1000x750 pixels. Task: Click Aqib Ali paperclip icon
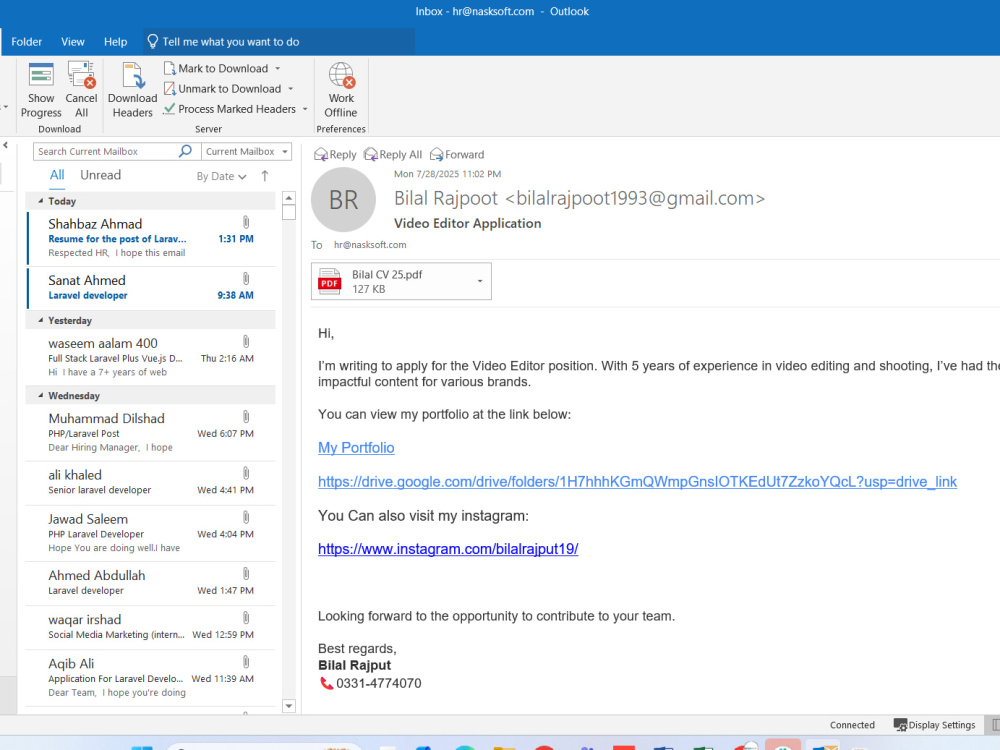[246, 662]
